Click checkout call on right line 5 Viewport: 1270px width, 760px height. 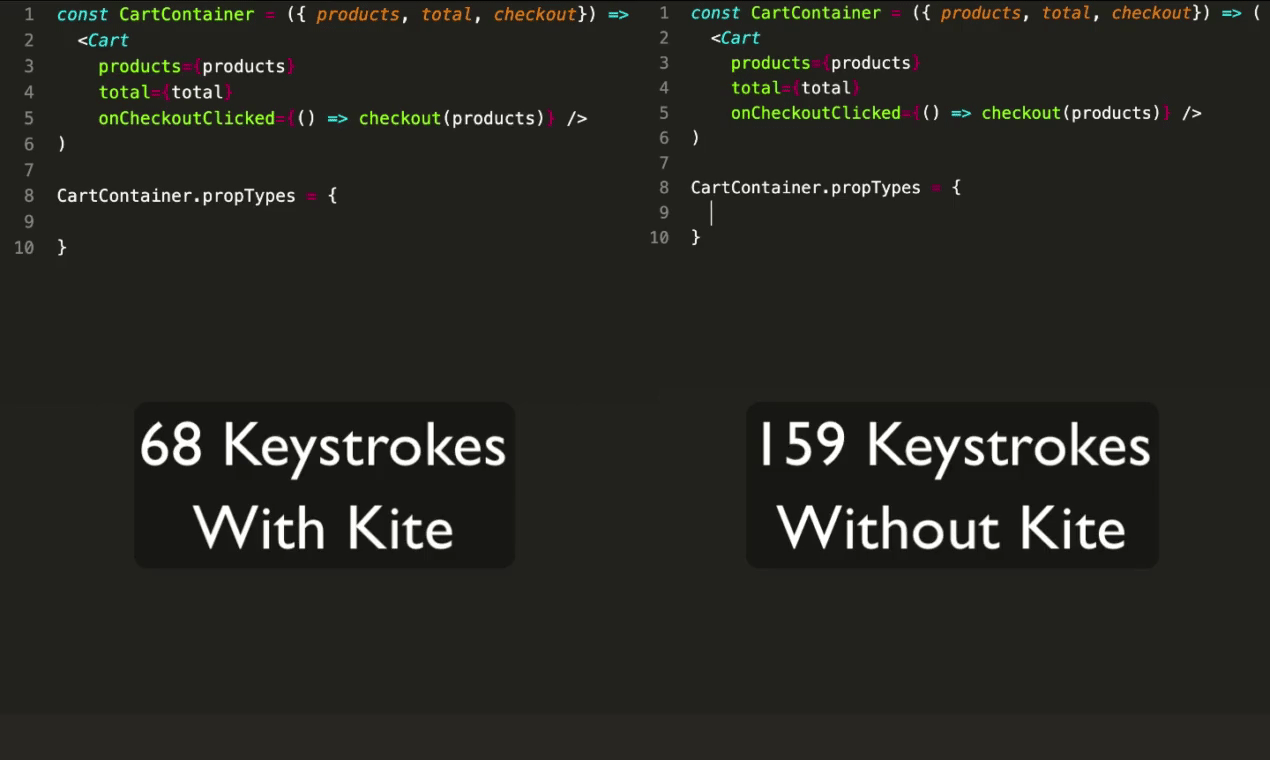[1020, 113]
